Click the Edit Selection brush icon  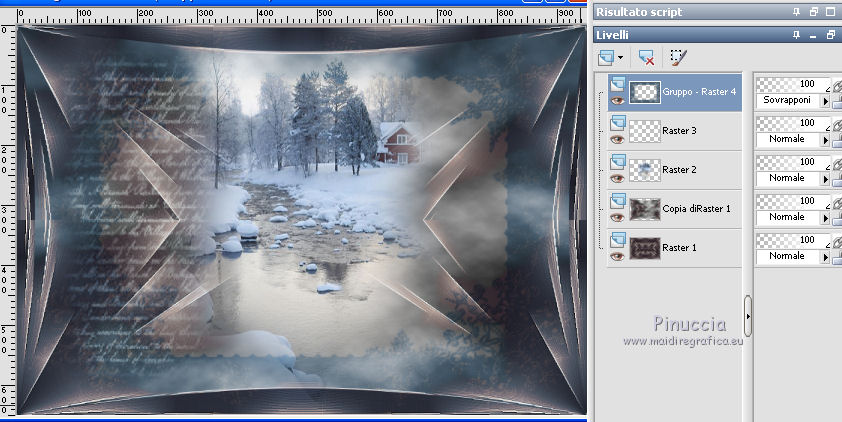pos(678,57)
